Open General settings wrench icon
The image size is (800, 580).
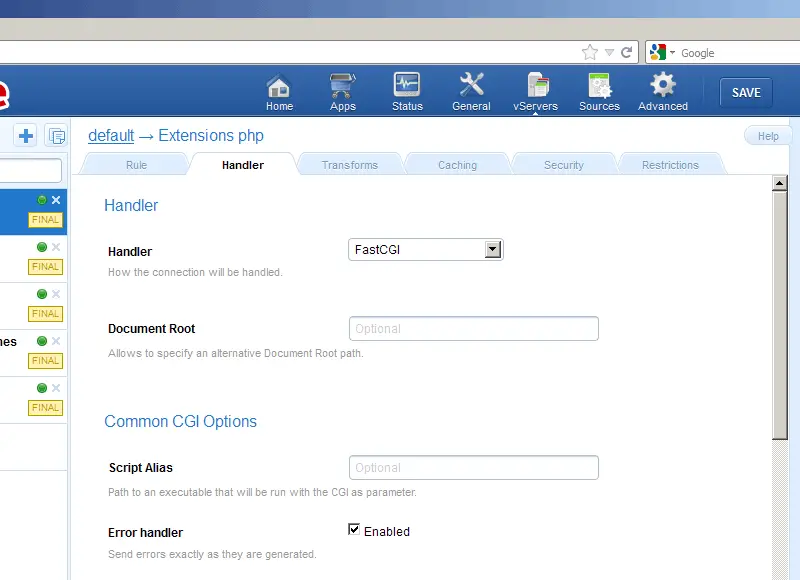click(471, 92)
